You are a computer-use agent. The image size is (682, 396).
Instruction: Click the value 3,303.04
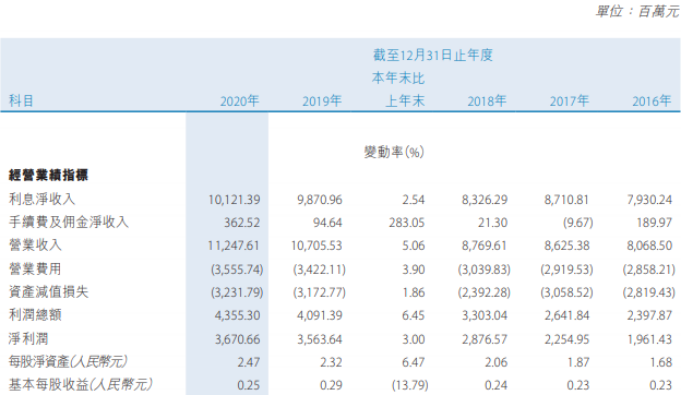485,315
